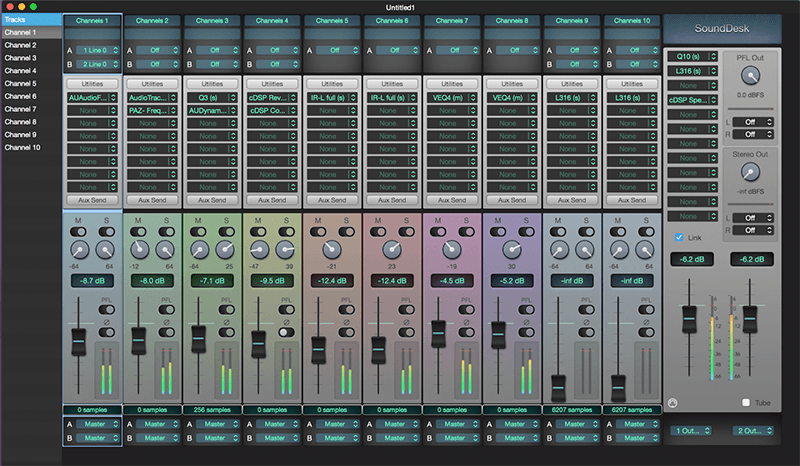Enable the Tube checkbox

click(746, 403)
